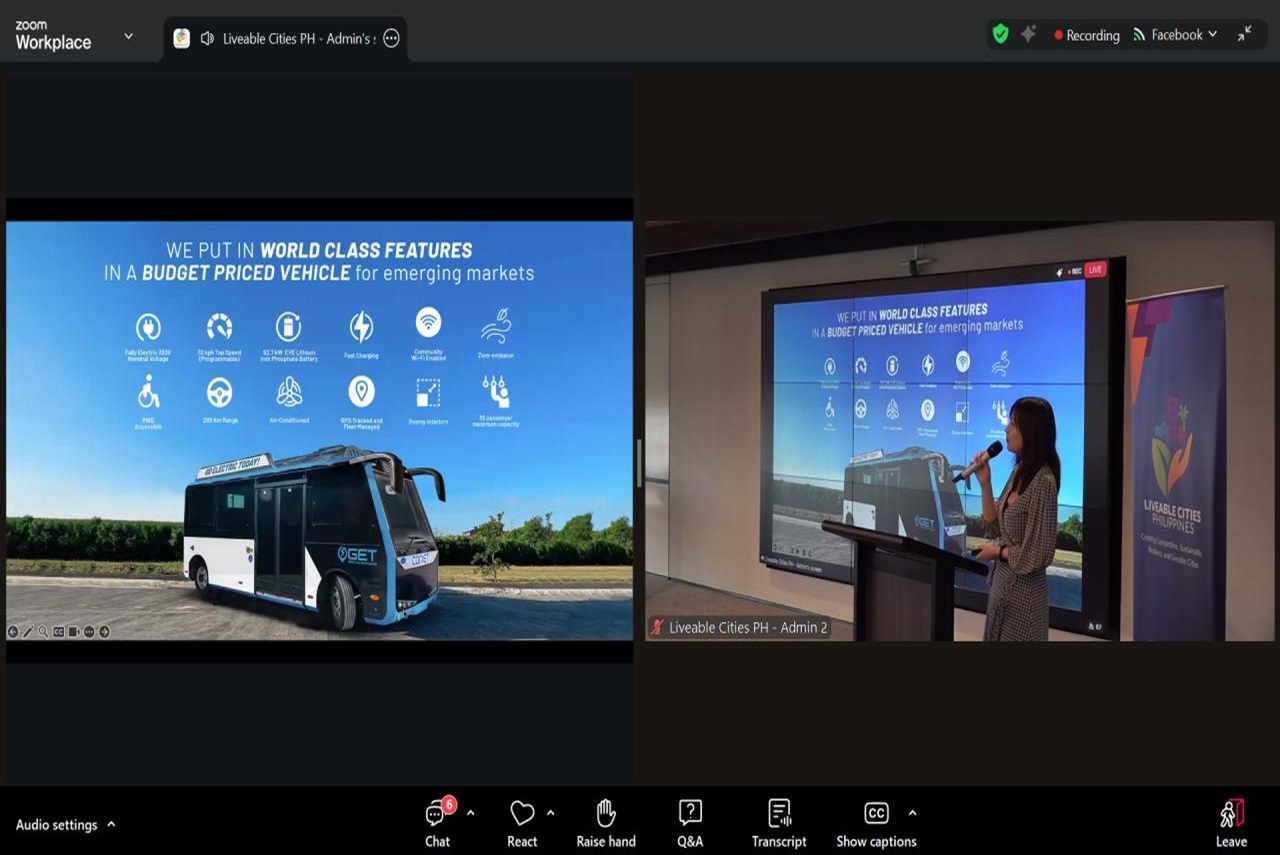Open the Zoom Workplace dropdown arrow
This screenshot has width=1280, height=855.
point(128,36)
